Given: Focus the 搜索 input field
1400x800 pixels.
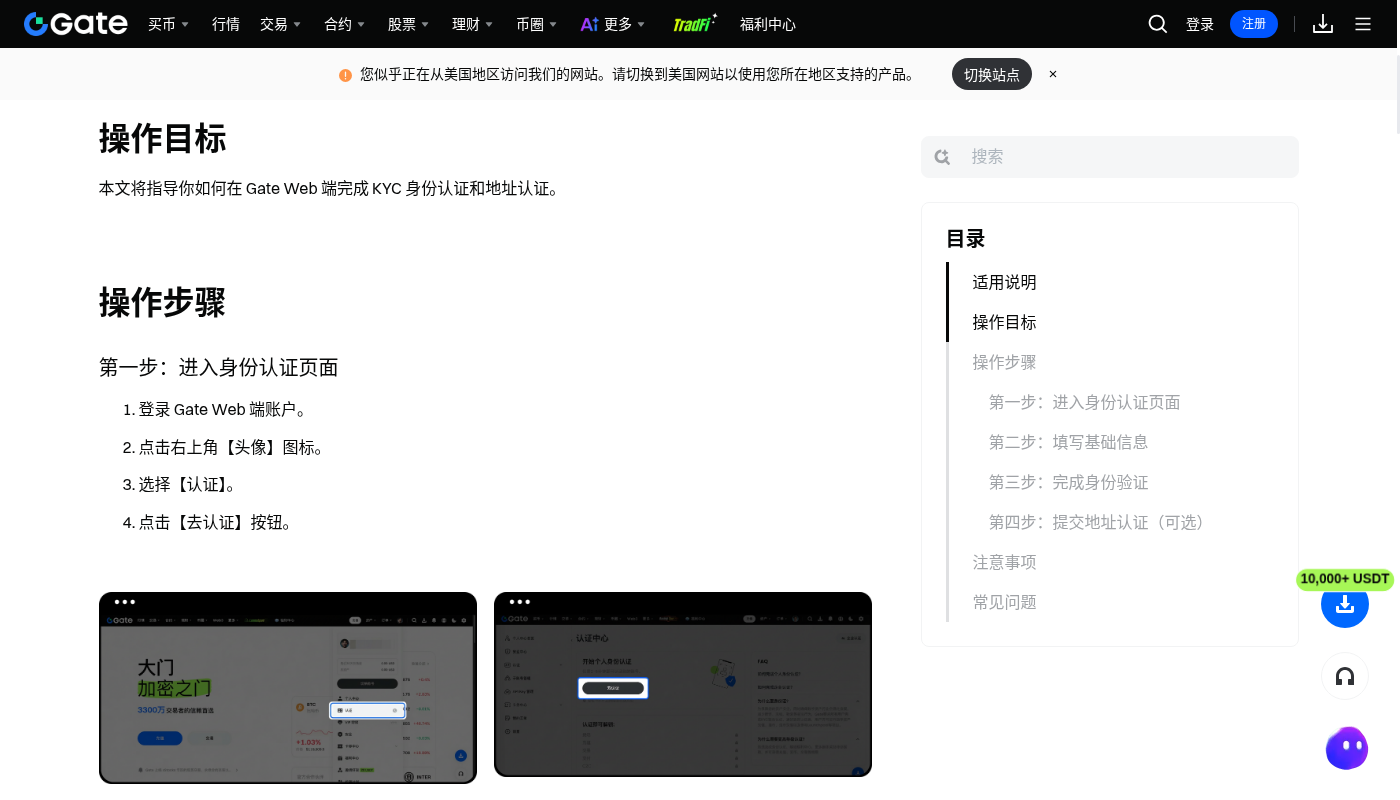Looking at the screenshot, I should 1110,157.
